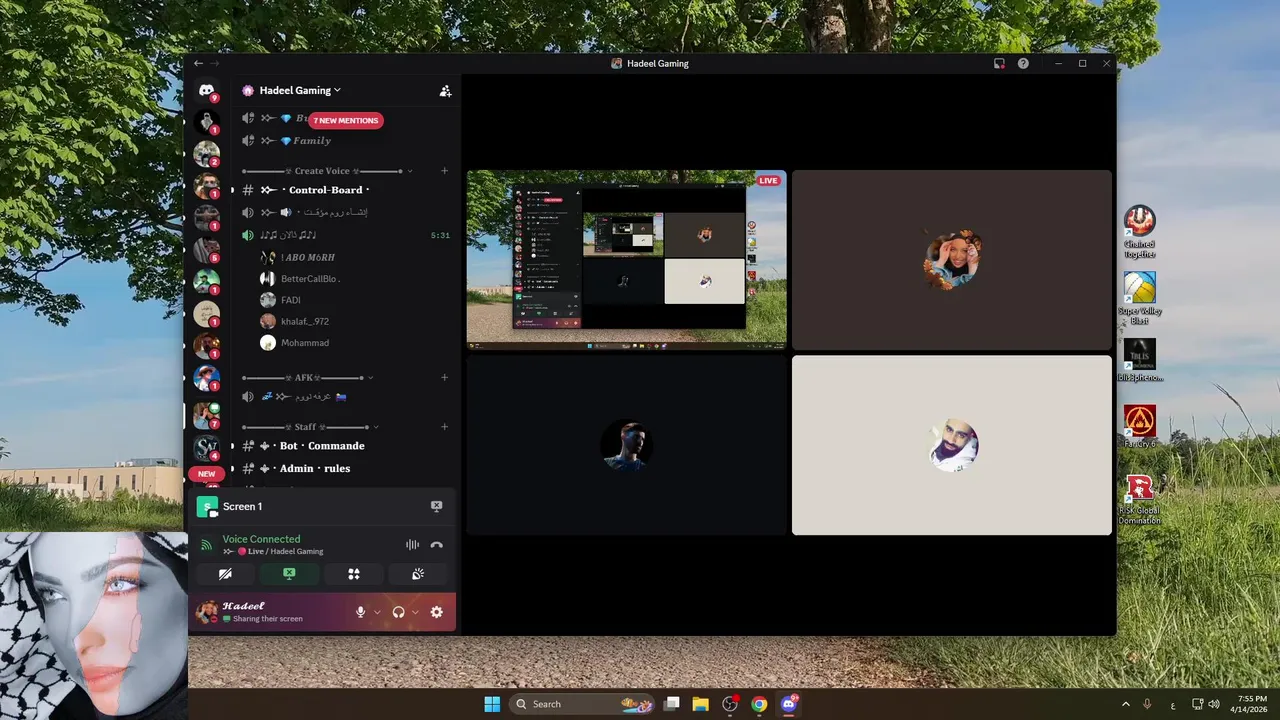
Task: Open the Blasphemous desktop shortcut
Action: [1139, 361]
